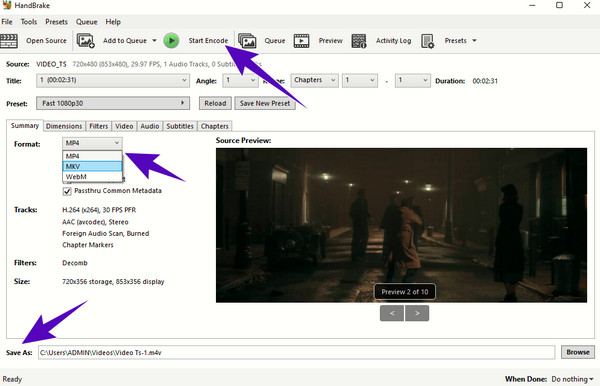Click the Save New Preset button
This screenshot has height=386, width=600.
click(x=265, y=103)
